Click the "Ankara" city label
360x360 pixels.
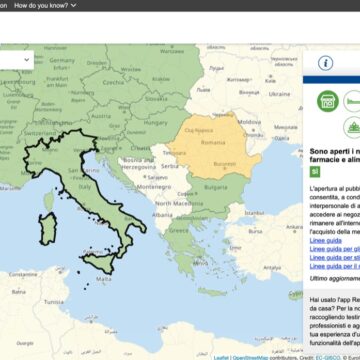point(294,227)
